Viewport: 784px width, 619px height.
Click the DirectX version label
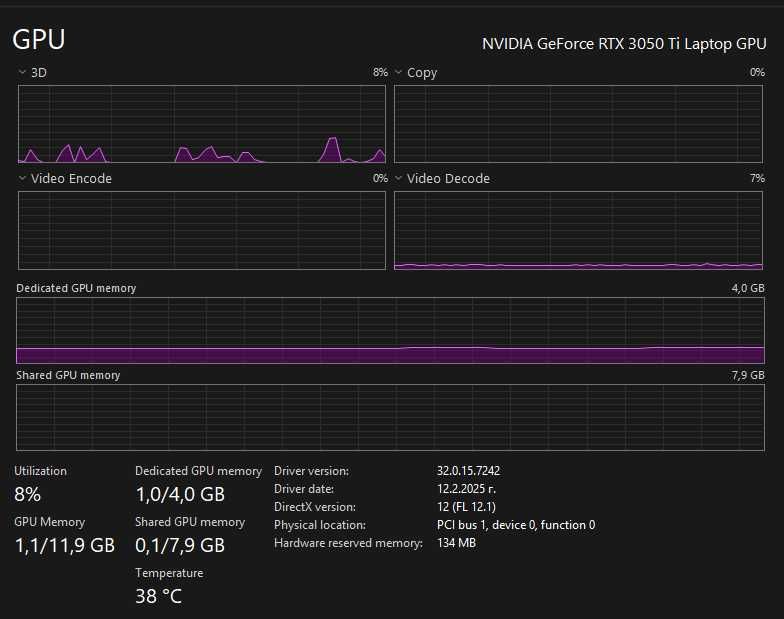pyautogui.click(x=315, y=507)
